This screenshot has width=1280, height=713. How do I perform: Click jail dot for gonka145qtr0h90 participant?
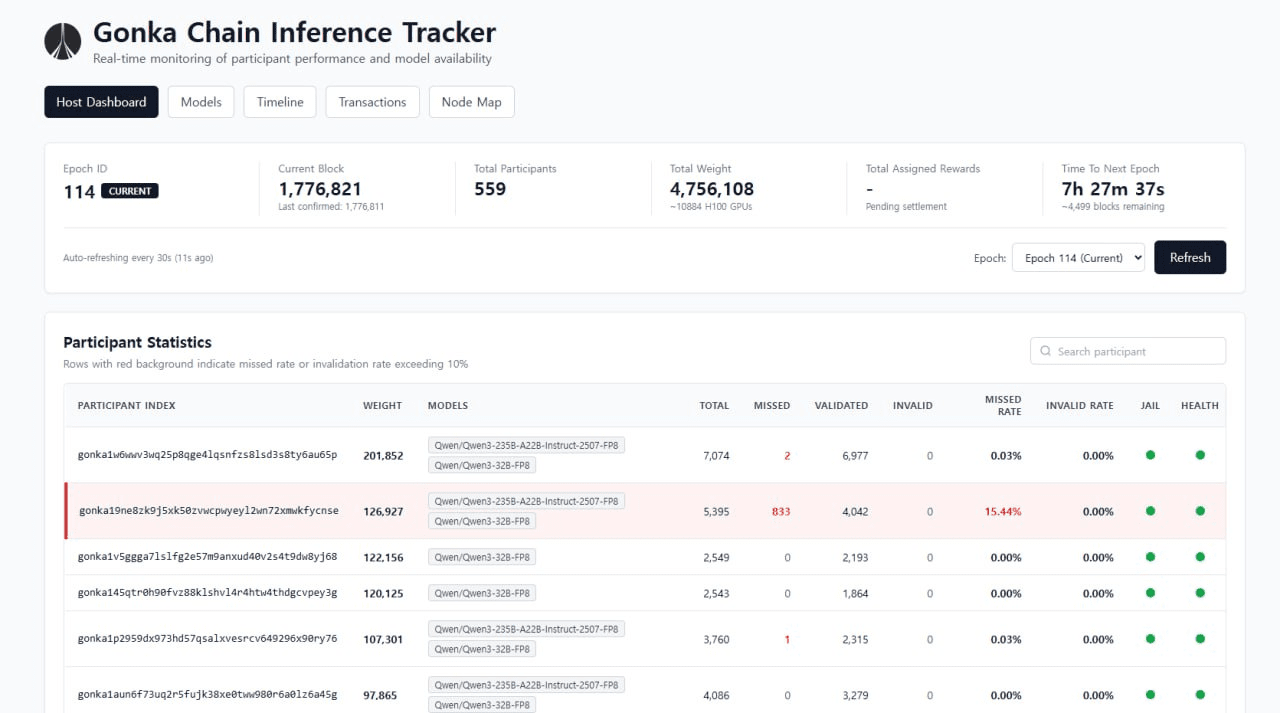click(x=1150, y=593)
